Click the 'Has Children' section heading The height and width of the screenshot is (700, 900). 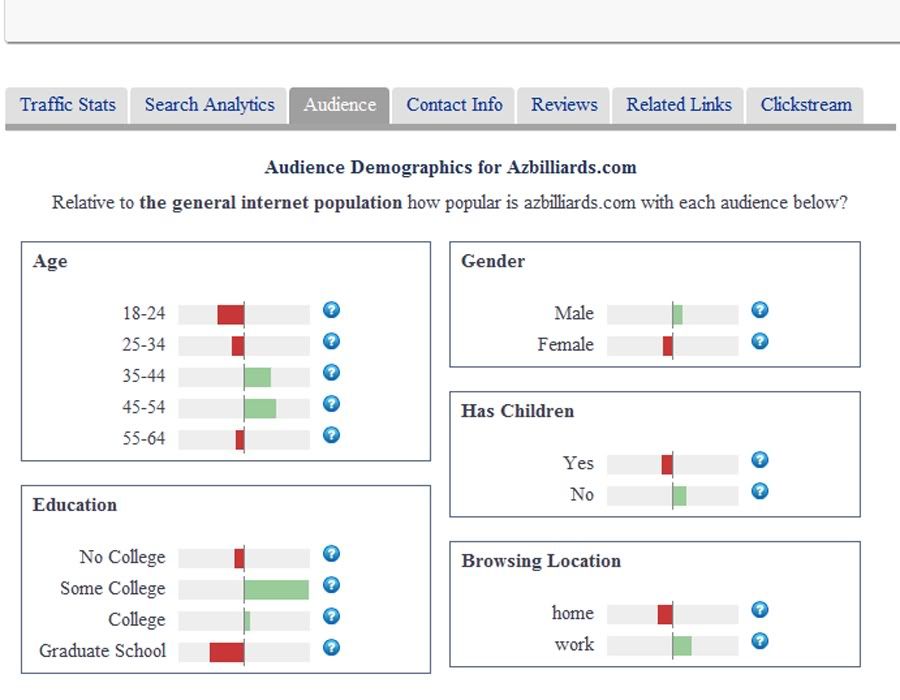pyautogui.click(x=518, y=411)
